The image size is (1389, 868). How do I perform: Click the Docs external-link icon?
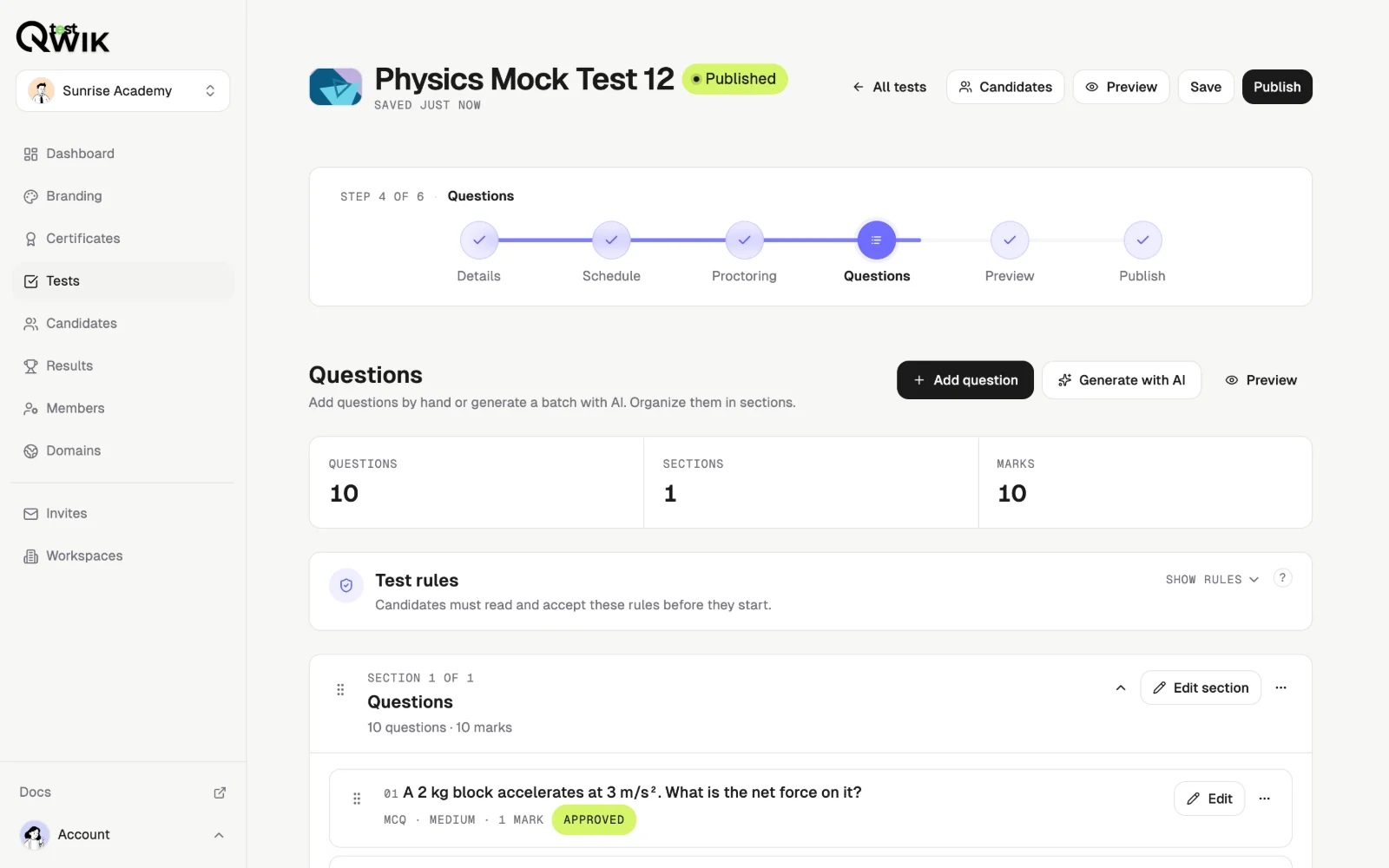pyautogui.click(x=220, y=792)
